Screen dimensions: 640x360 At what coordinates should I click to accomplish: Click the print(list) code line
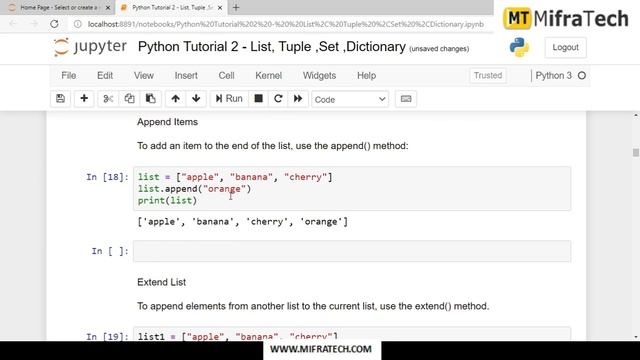(167, 200)
